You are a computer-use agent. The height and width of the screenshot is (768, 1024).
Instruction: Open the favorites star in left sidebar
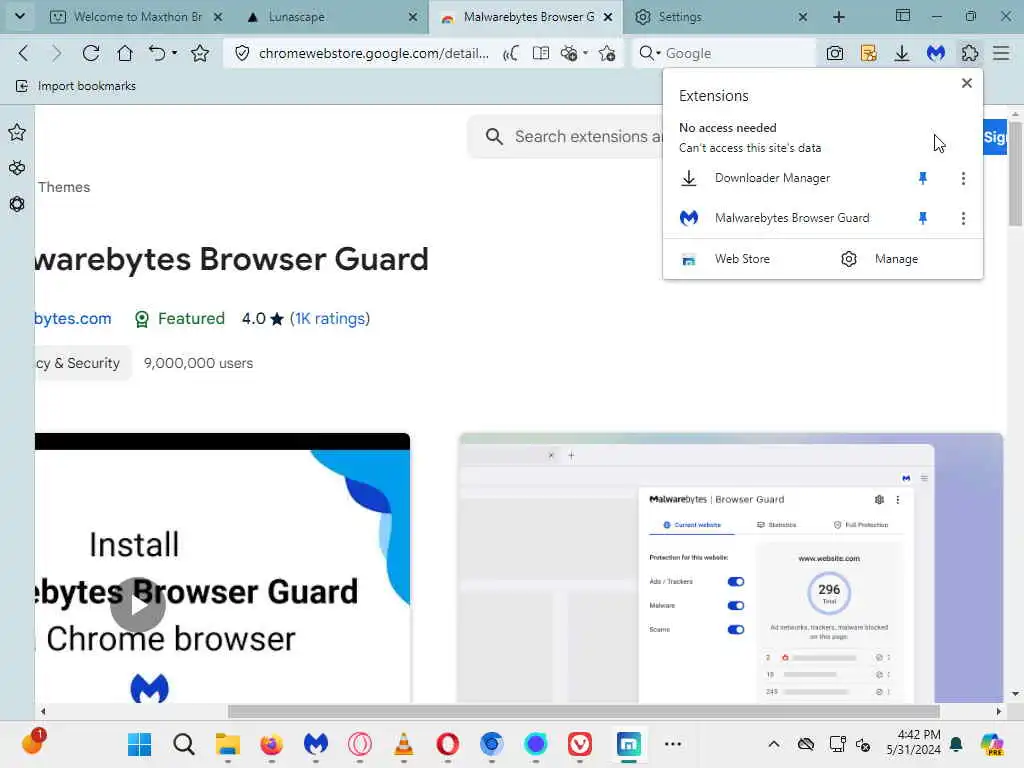(17, 133)
